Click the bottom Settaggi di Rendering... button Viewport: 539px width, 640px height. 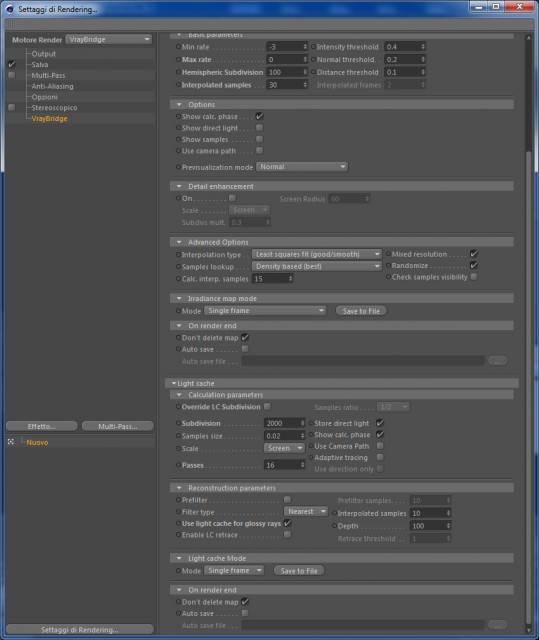(80, 629)
